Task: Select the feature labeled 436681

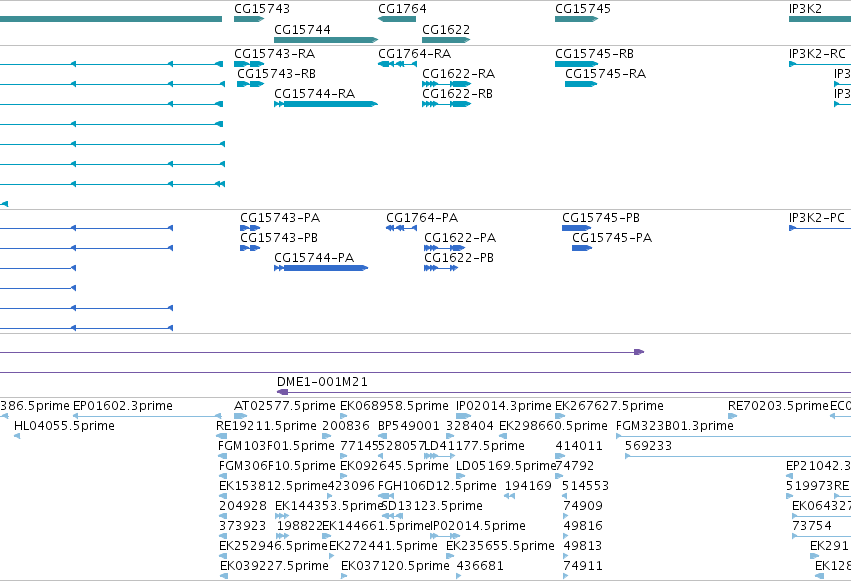Action: [x=459, y=577]
